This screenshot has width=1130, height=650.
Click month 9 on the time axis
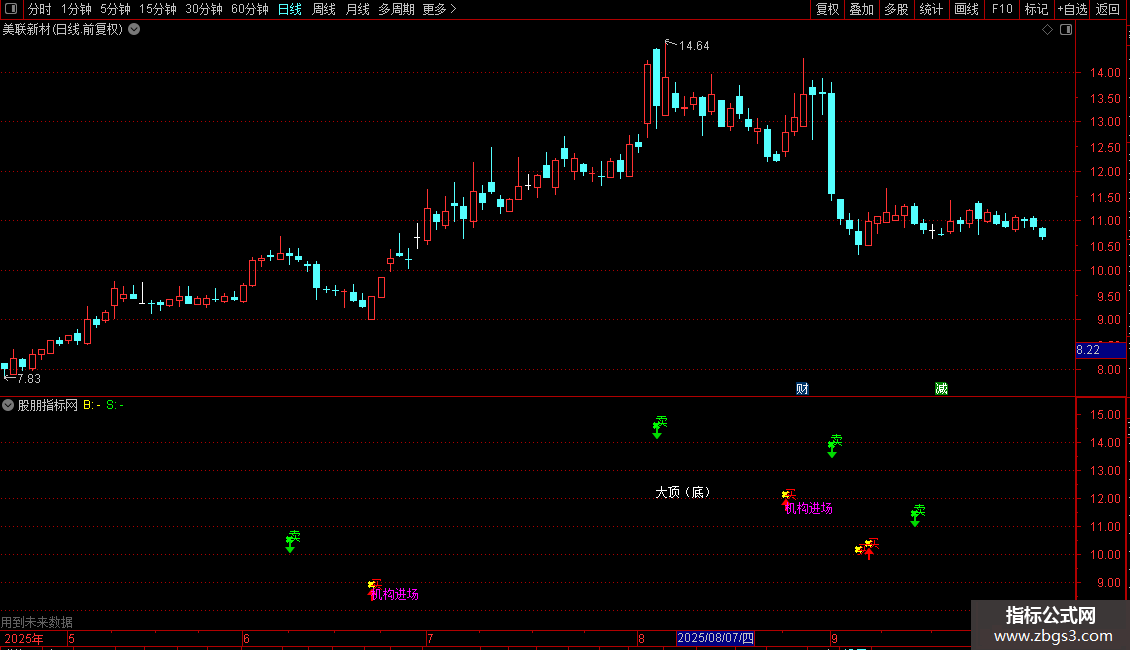click(834, 639)
